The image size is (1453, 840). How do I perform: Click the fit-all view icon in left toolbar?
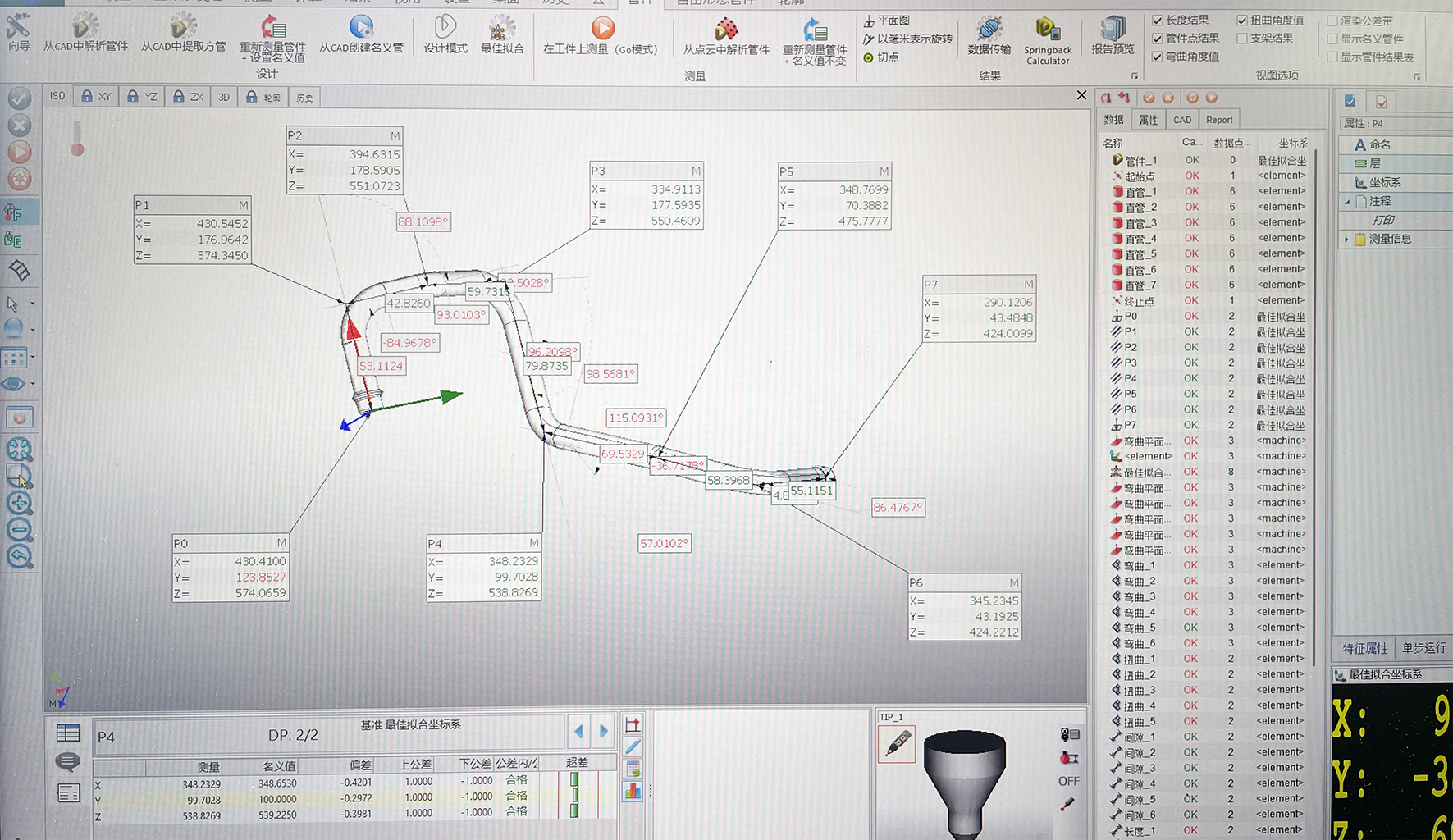(19, 449)
